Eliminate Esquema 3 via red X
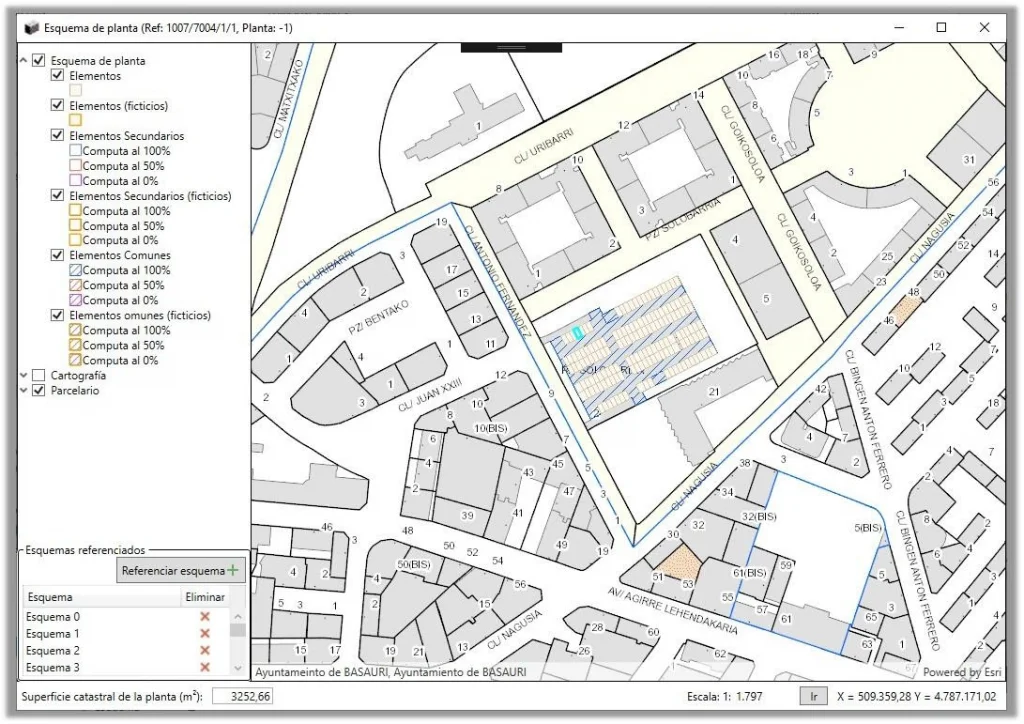 [205, 667]
